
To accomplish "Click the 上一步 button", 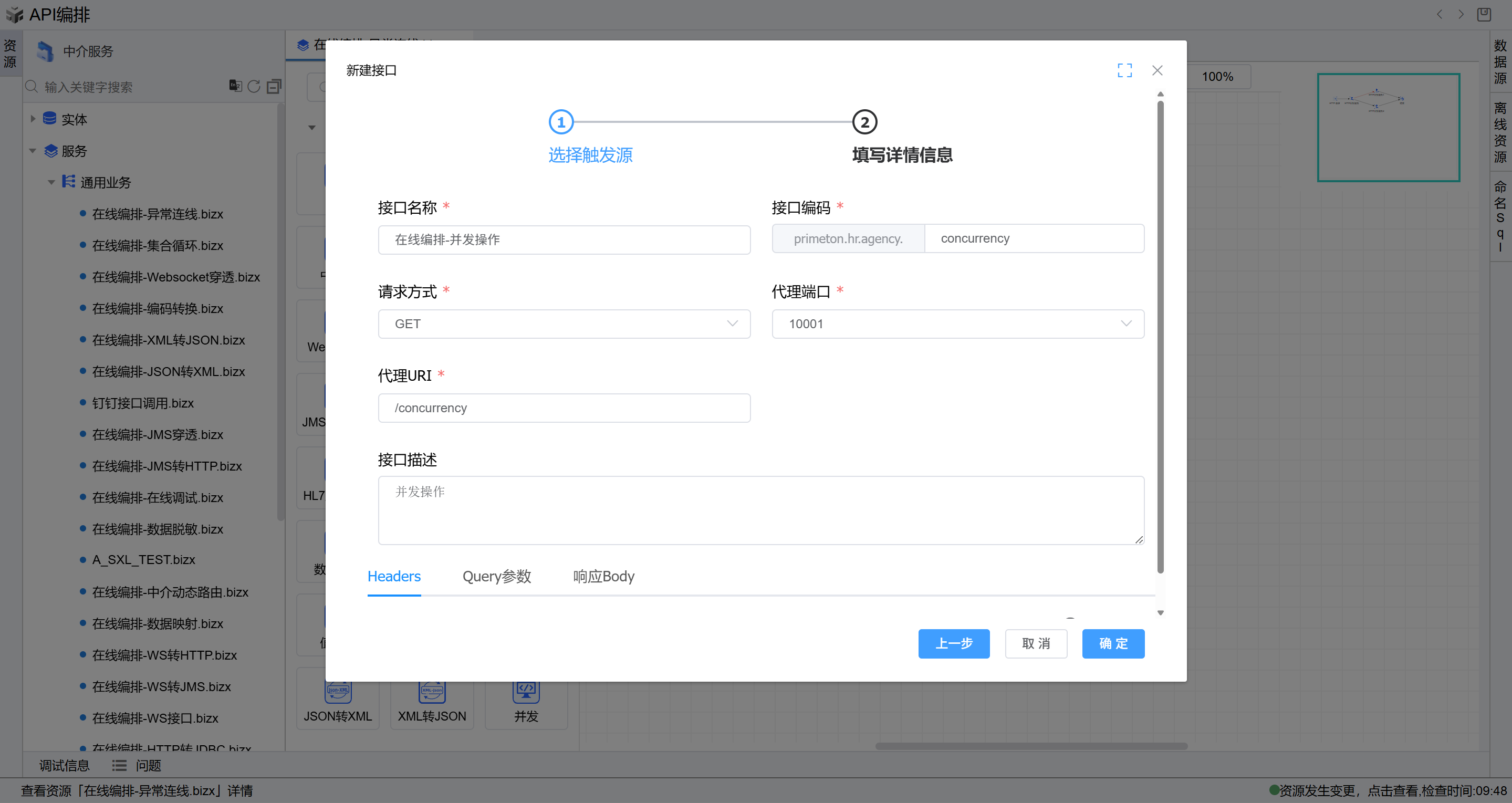I will click(x=953, y=643).
